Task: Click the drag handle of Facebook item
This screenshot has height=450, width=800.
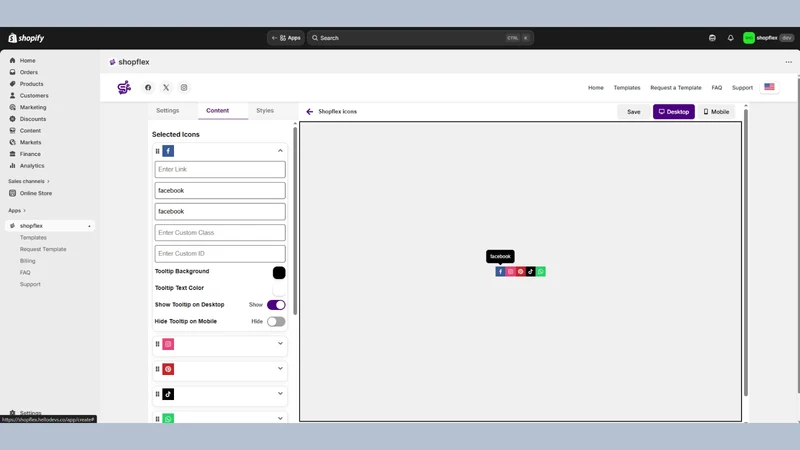Action: pyautogui.click(x=157, y=151)
